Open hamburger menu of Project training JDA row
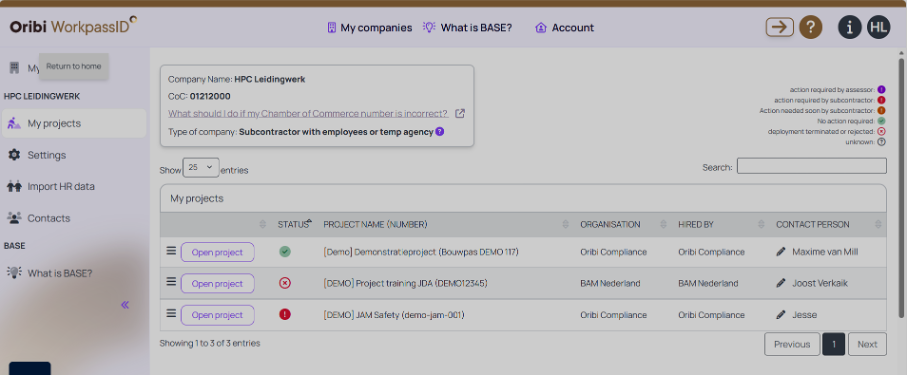Viewport: 908px width, 376px height. click(x=171, y=282)
